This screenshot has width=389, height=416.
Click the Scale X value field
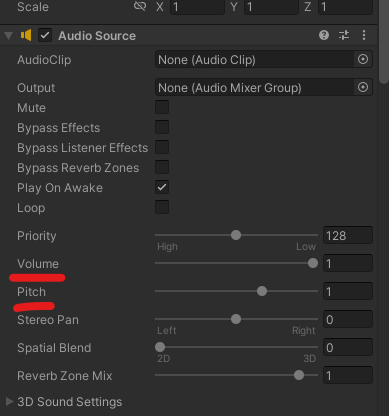pos(197,7)
